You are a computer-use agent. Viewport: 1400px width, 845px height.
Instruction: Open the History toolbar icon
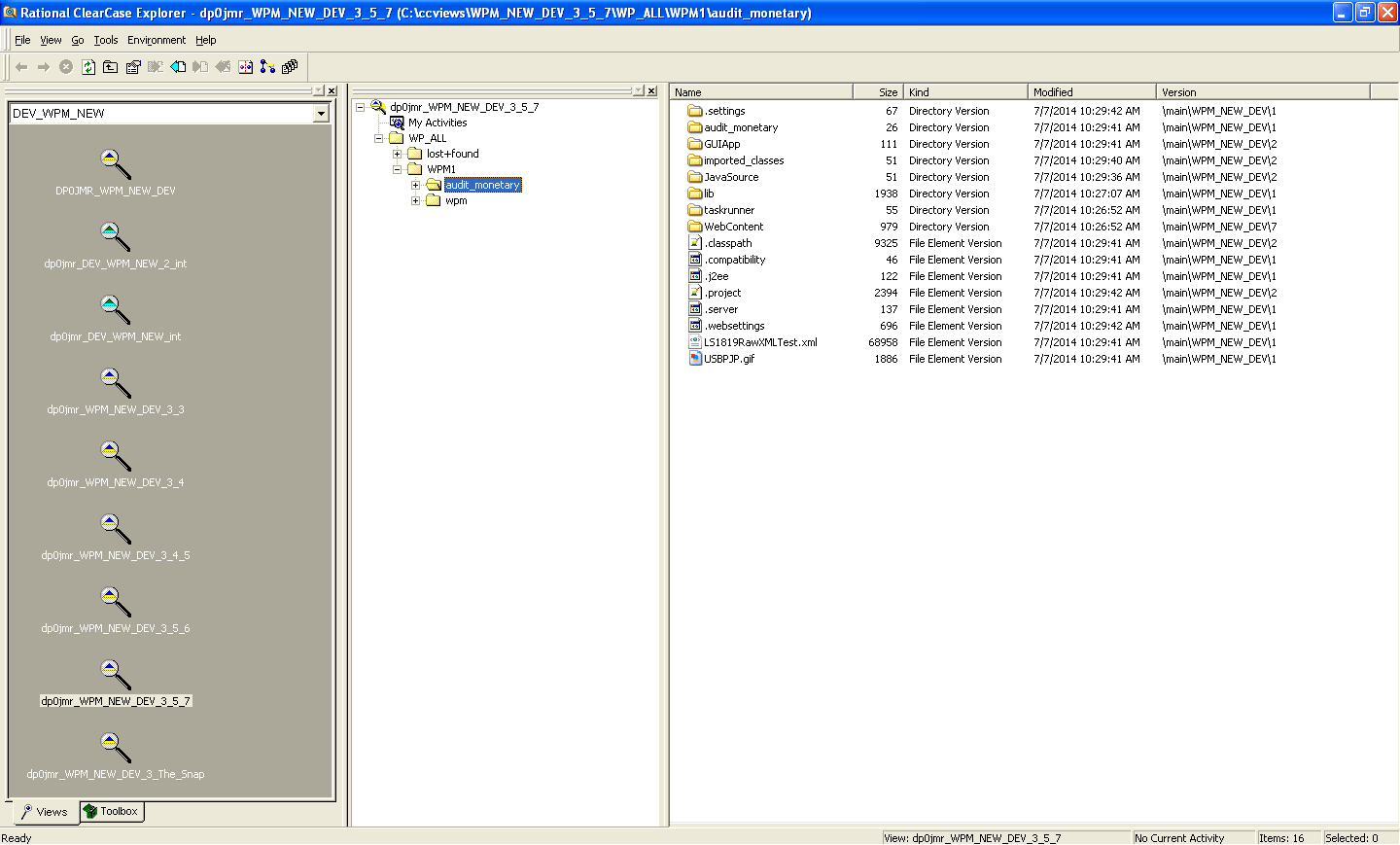pyautogui.click(x=290, y=67)
